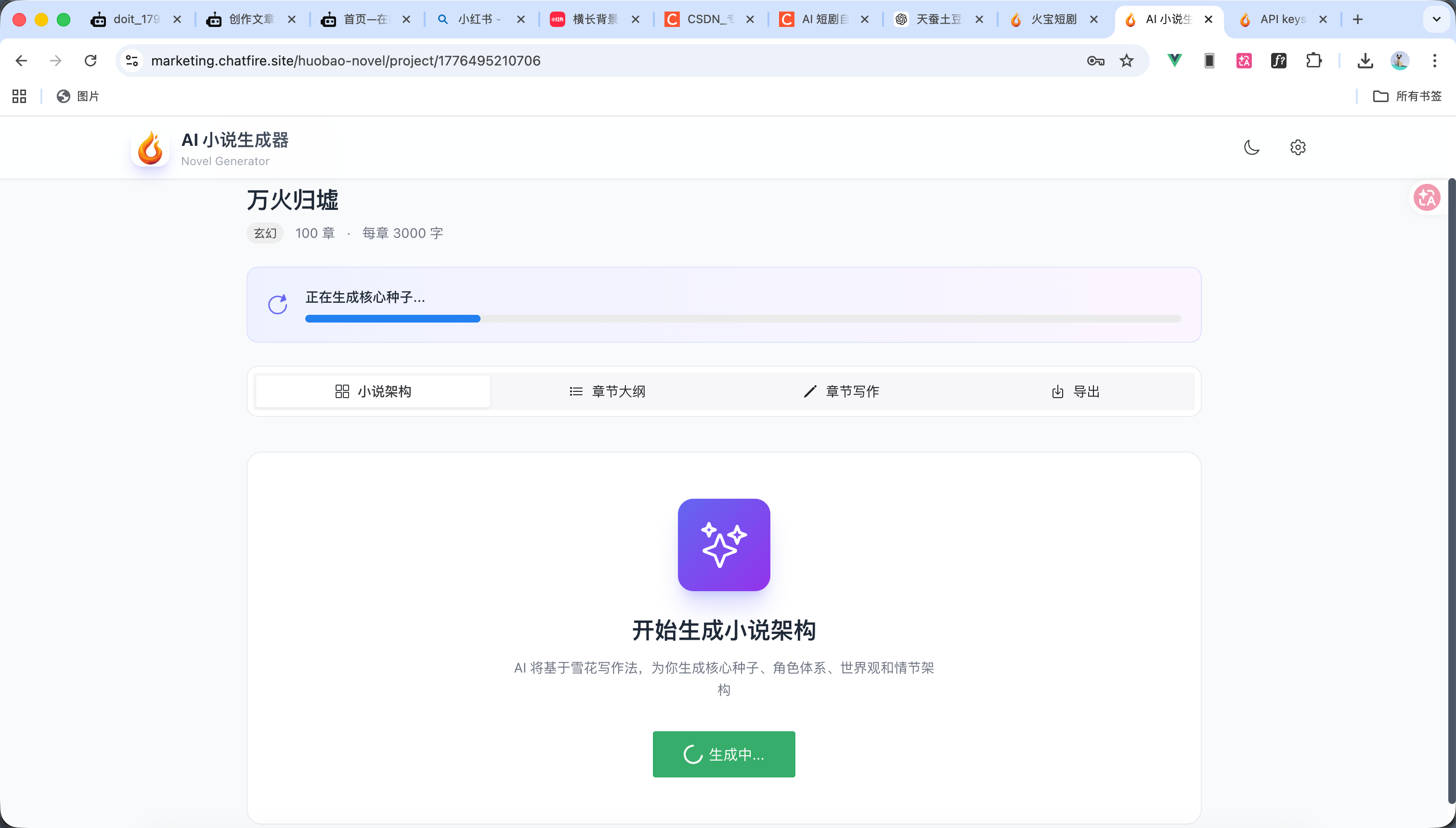Click the AI 小说生成器 flame logo
Image resolution: width=1456 pixels, height=828 pixels.
coord(150,147)
